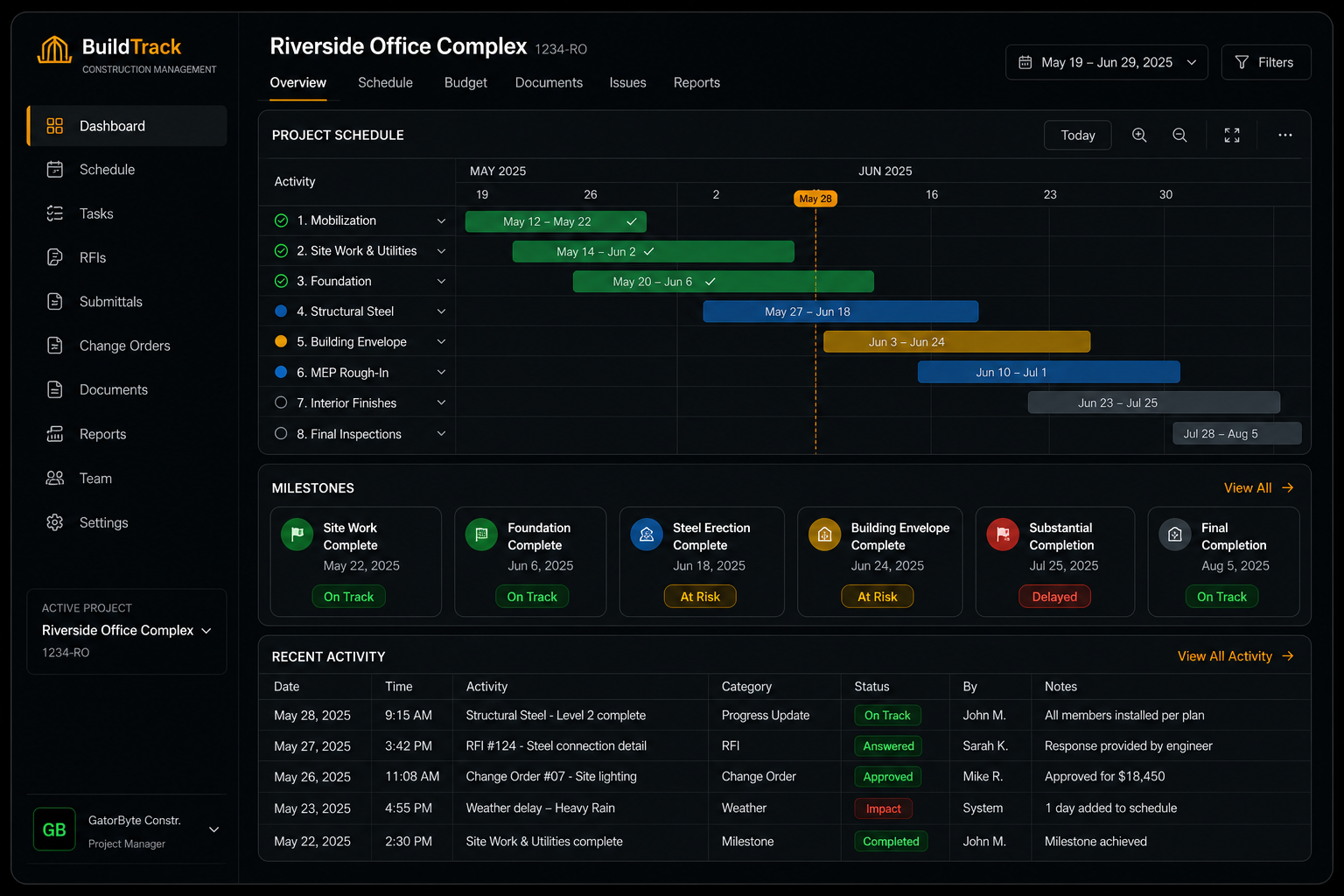The height and width of the screenshot is (896, 1344).
Task: Click the Delayed status badge on Substantial Completion
Action: tap(1054, 597)
